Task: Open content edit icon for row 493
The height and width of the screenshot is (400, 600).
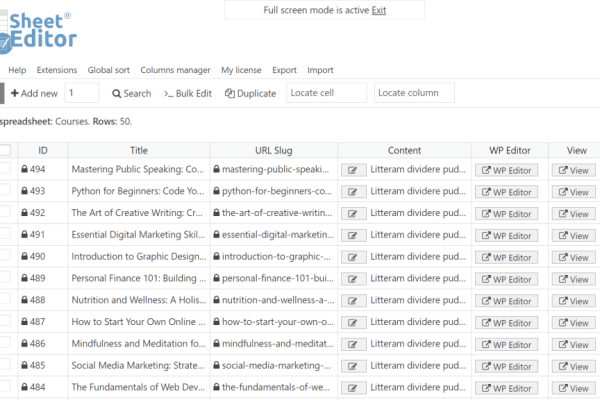Action: tap(353, 192)
